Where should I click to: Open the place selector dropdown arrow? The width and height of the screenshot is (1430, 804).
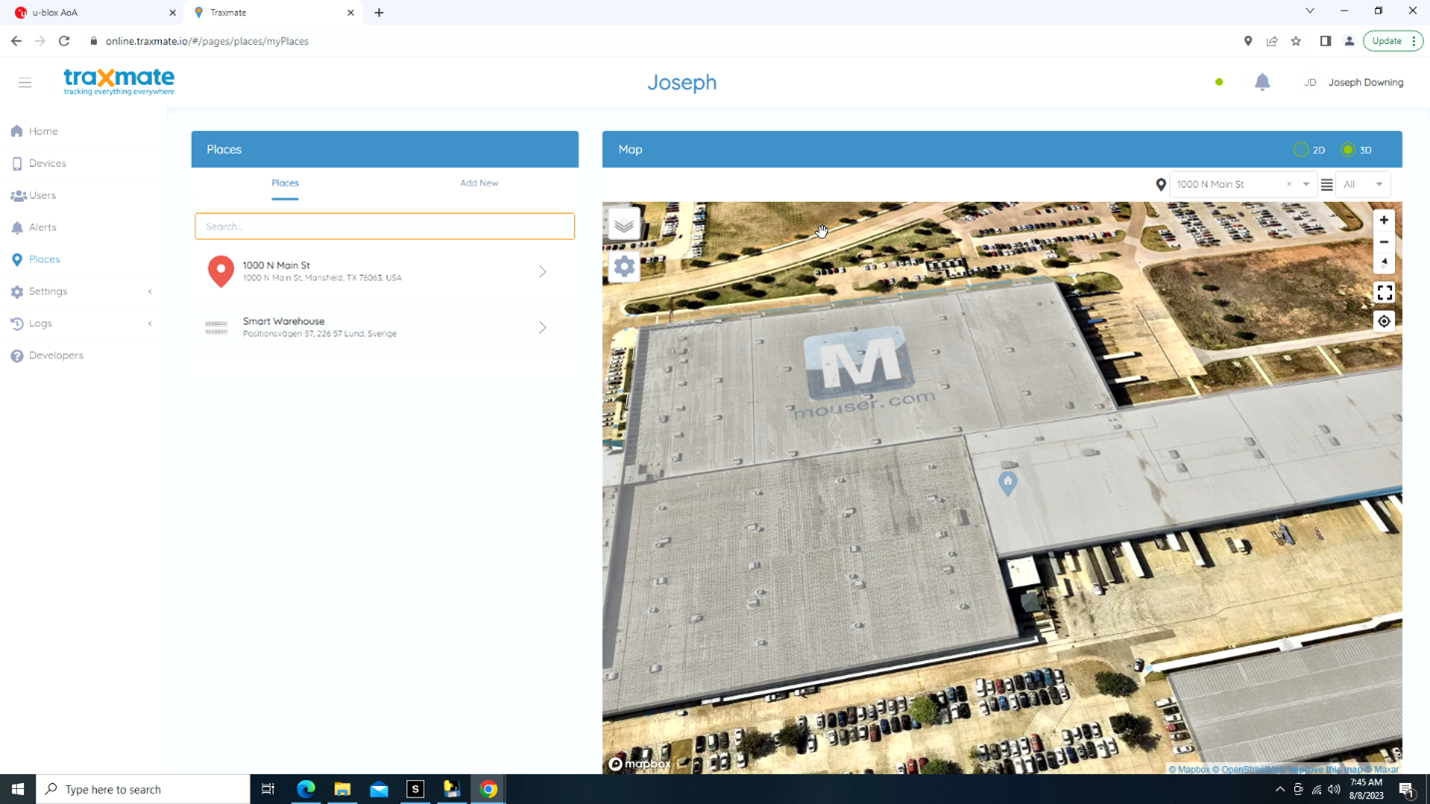pyautogui.click(x=1306, y=185)
